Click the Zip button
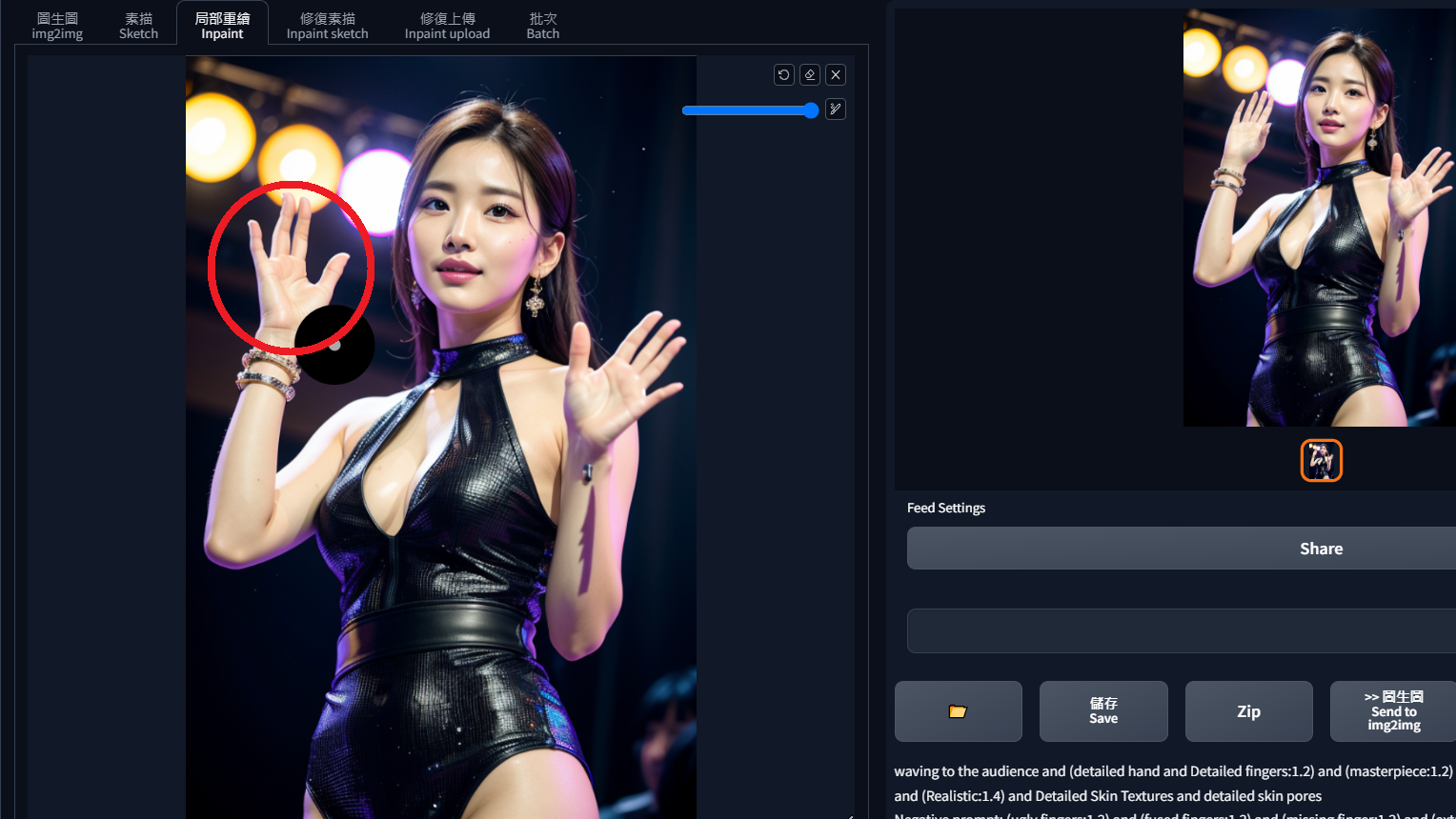Screen dimensions: 1456x819 [x=1249, y=711]
